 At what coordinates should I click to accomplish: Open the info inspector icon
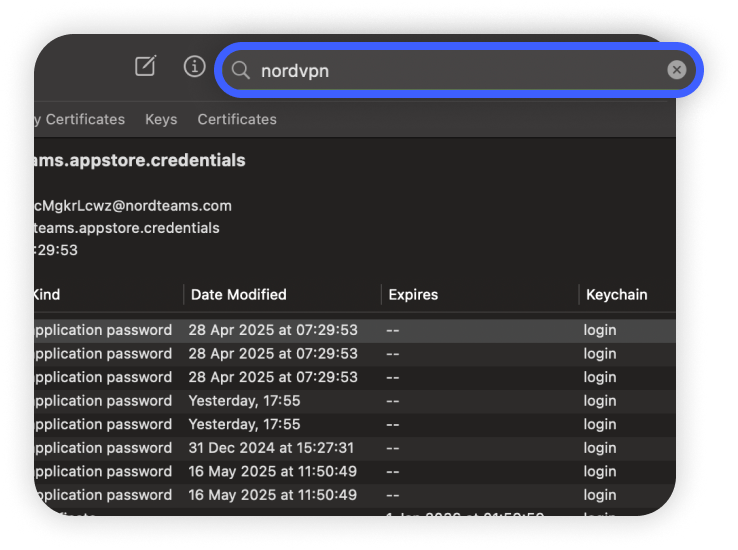click(194, 67)
